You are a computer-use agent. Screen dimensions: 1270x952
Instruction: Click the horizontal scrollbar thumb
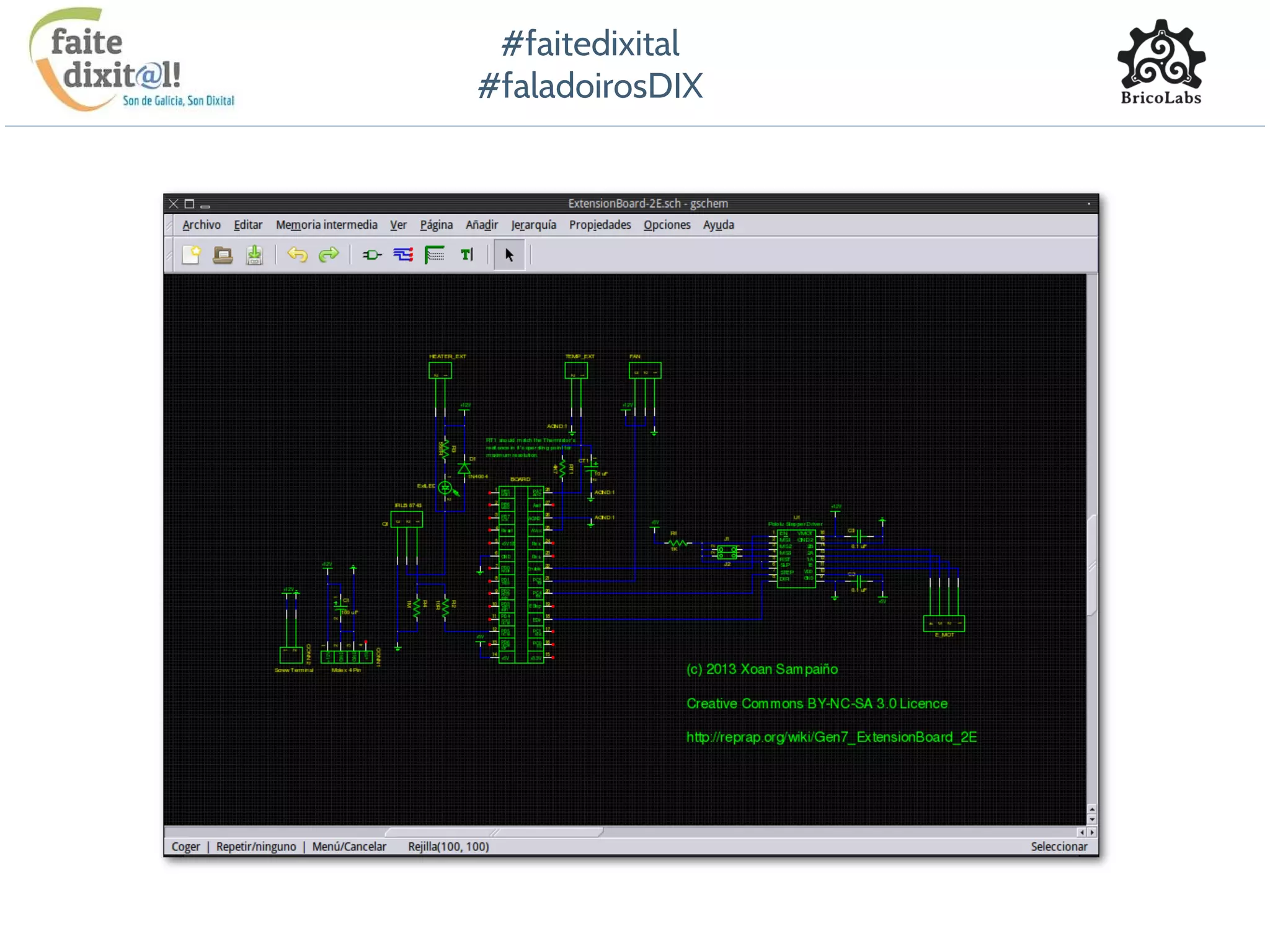[x=493, y=832]
